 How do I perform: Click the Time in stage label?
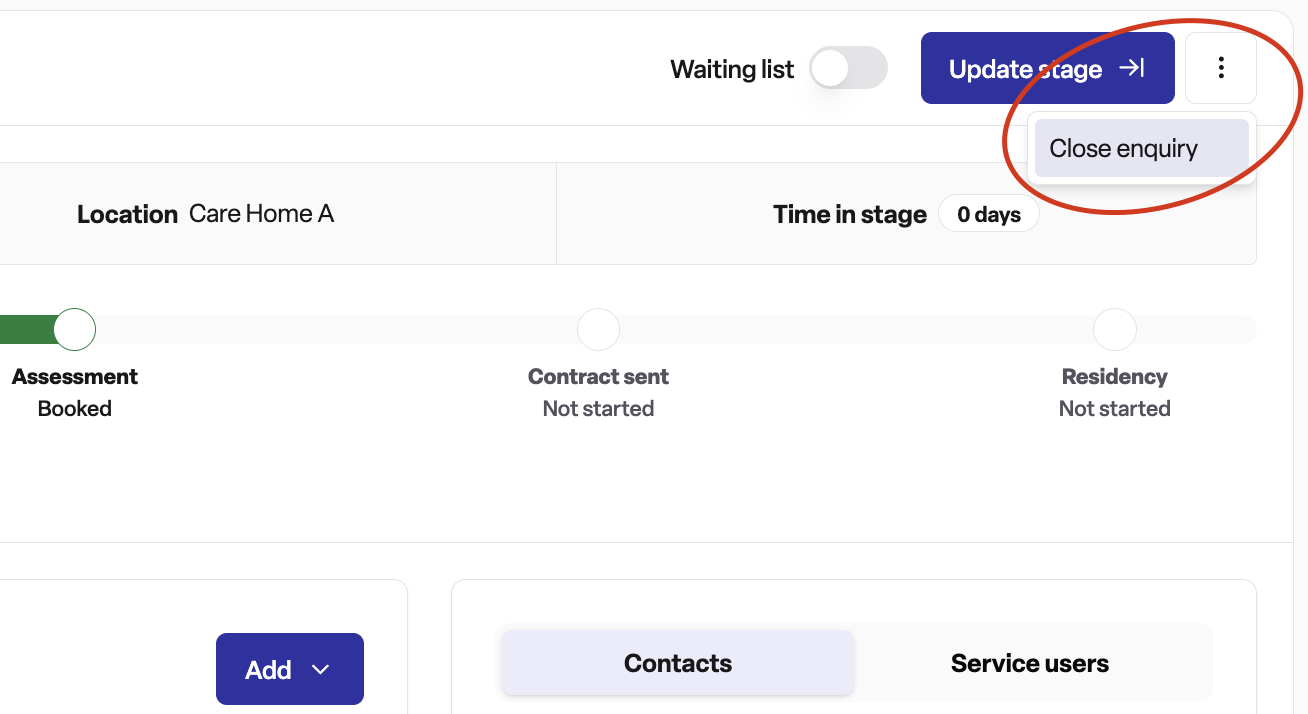click(850, 214)
